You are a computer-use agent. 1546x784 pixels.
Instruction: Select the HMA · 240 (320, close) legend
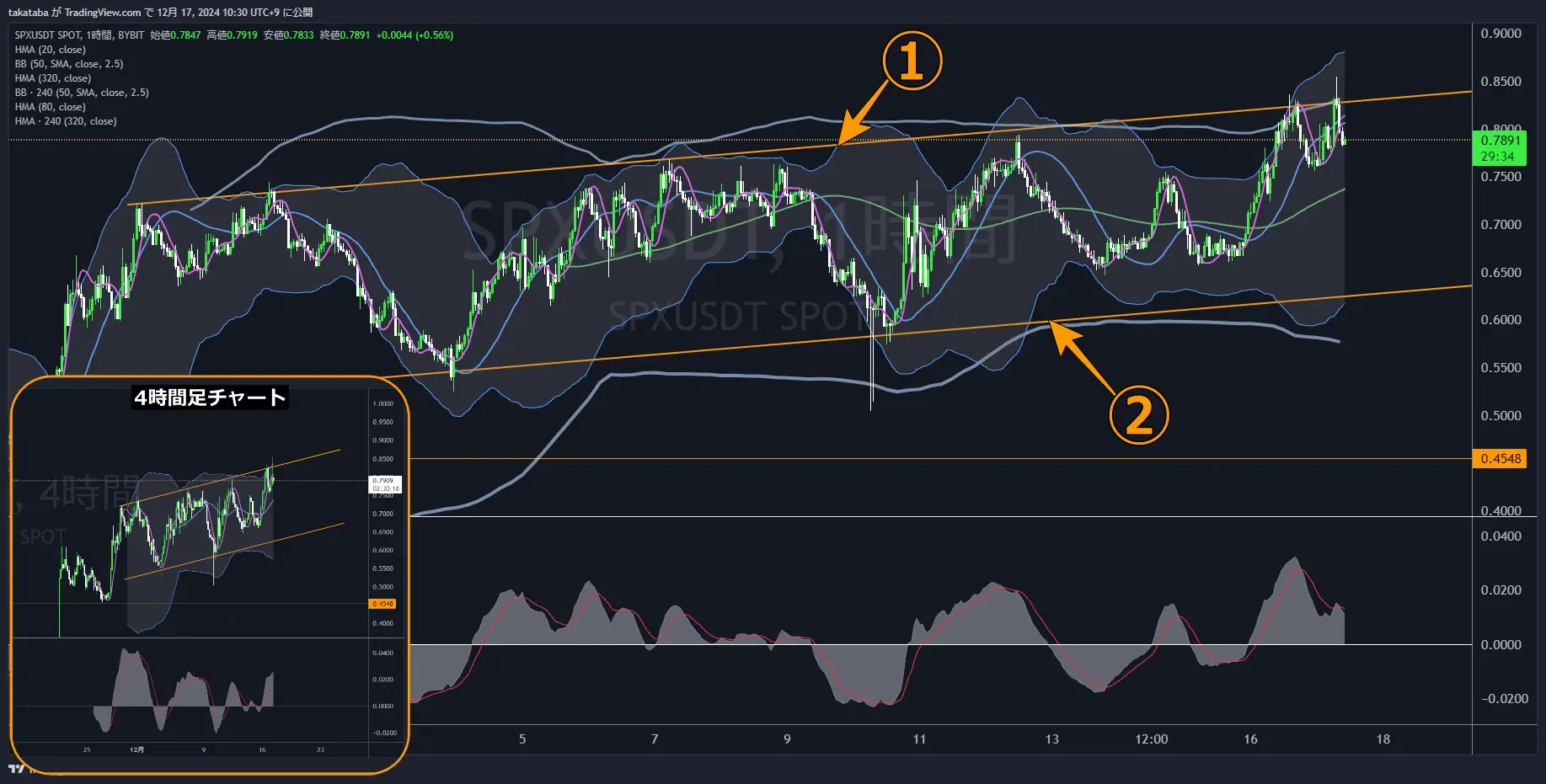66,121
